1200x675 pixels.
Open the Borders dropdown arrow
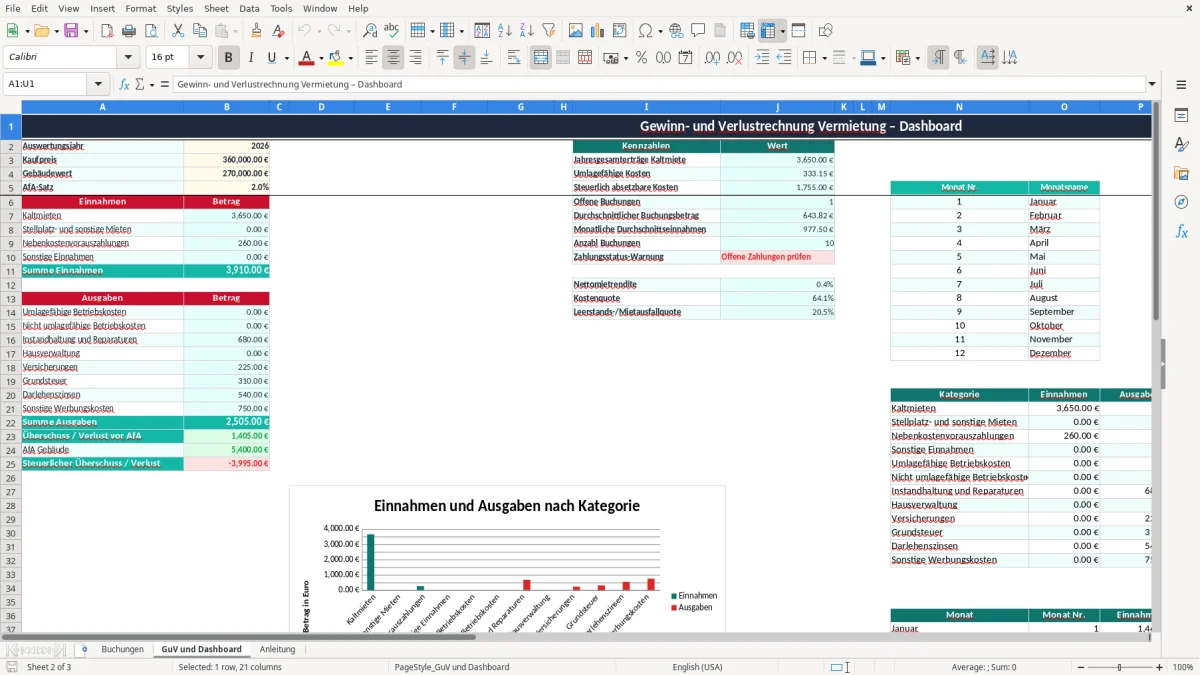pyautogui.click(x=824, y=58)
